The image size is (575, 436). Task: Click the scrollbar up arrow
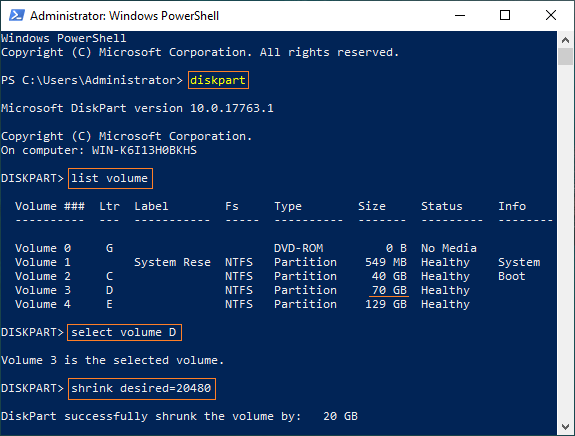click(565, 40)
